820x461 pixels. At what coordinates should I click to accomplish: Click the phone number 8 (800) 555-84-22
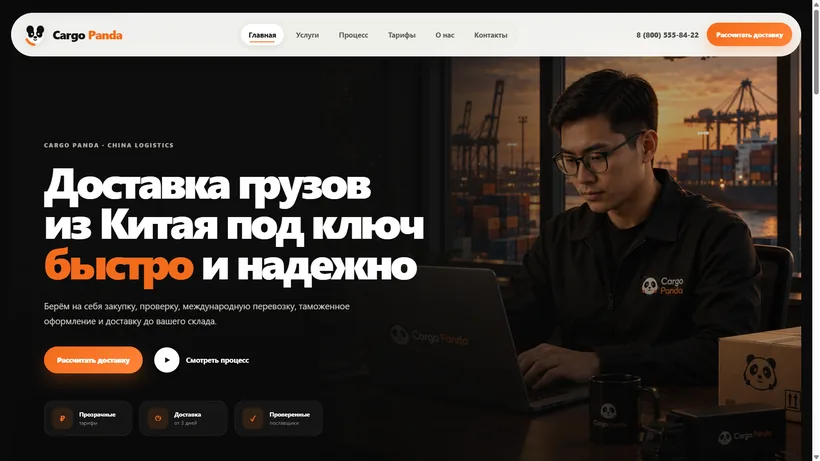[x=667, y=35]
